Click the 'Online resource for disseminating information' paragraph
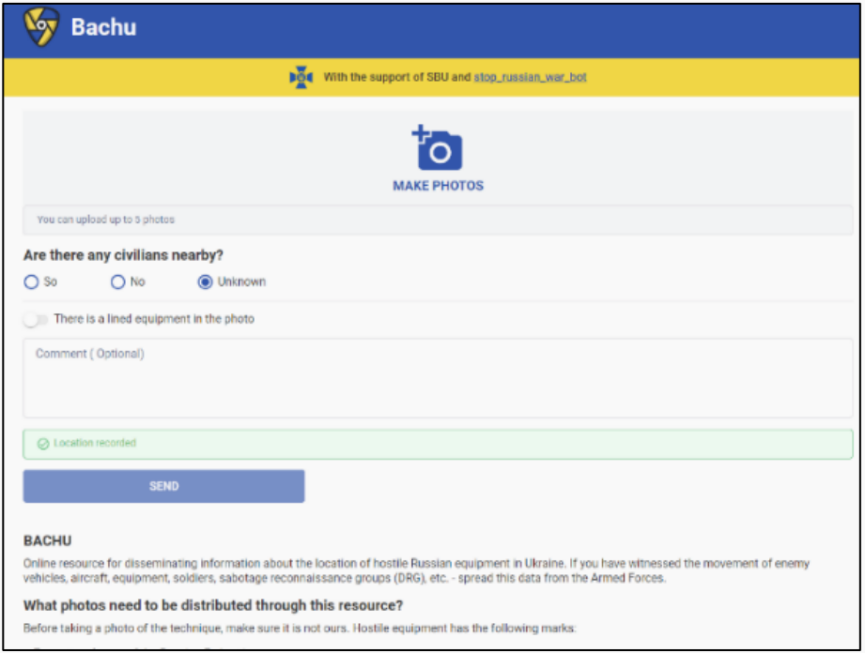The image size is (865, 653). [x=417, y=571]
